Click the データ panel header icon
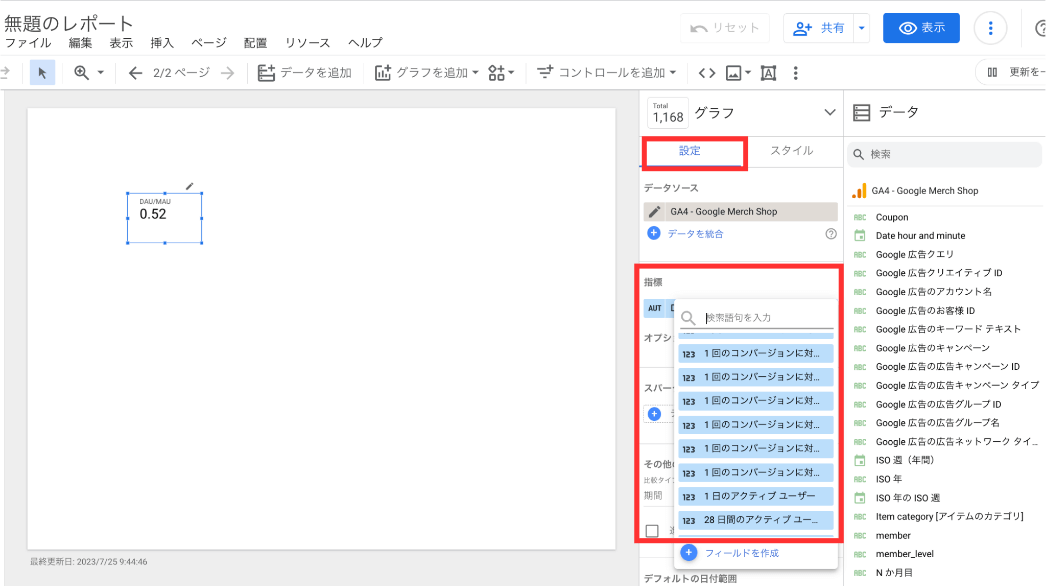 tap(861, 112)
